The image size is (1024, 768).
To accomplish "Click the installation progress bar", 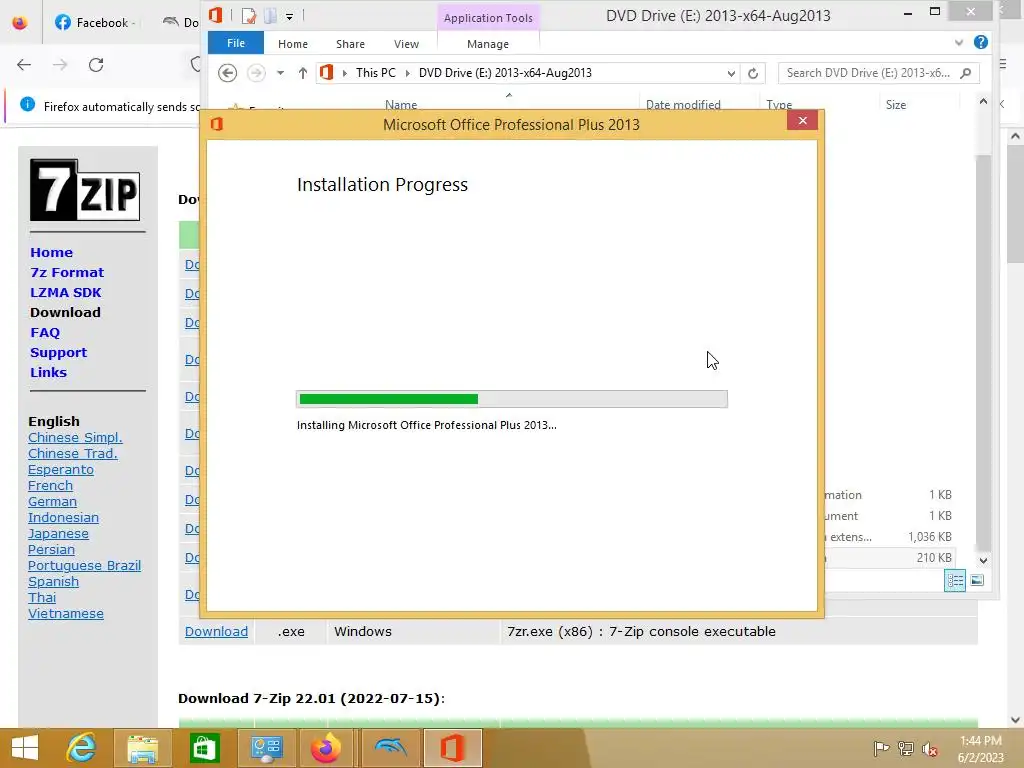I will [x=511, y=399].
